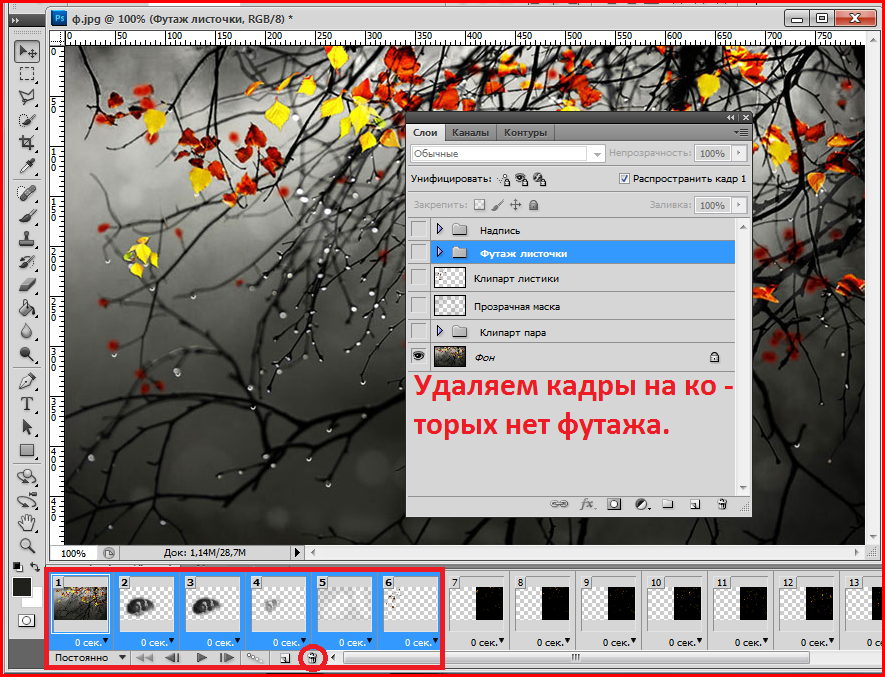This screenshot has height=677, width=885.
Task: Swap foreground and background colors
Action: pyautogui.click(x=35, y=567)
